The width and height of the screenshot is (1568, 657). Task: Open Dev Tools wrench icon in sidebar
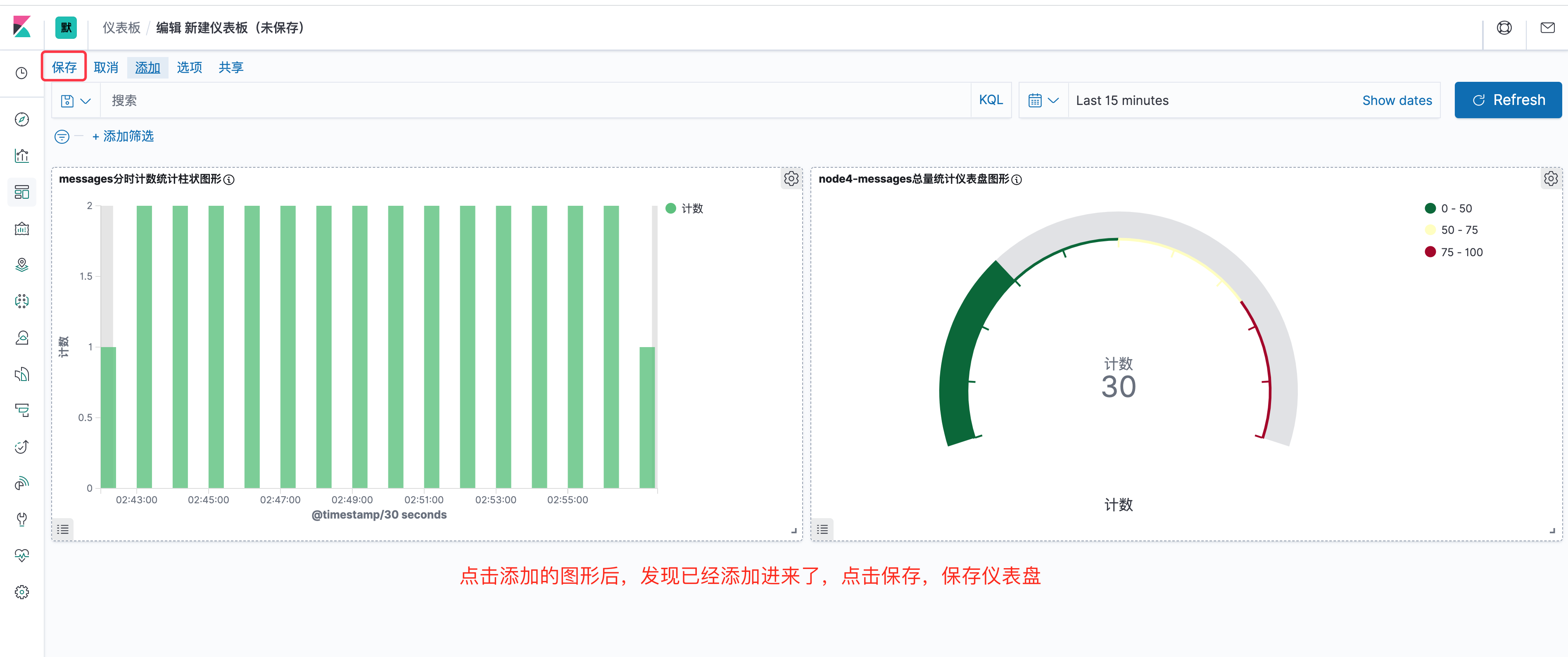[x=22, y=519]
